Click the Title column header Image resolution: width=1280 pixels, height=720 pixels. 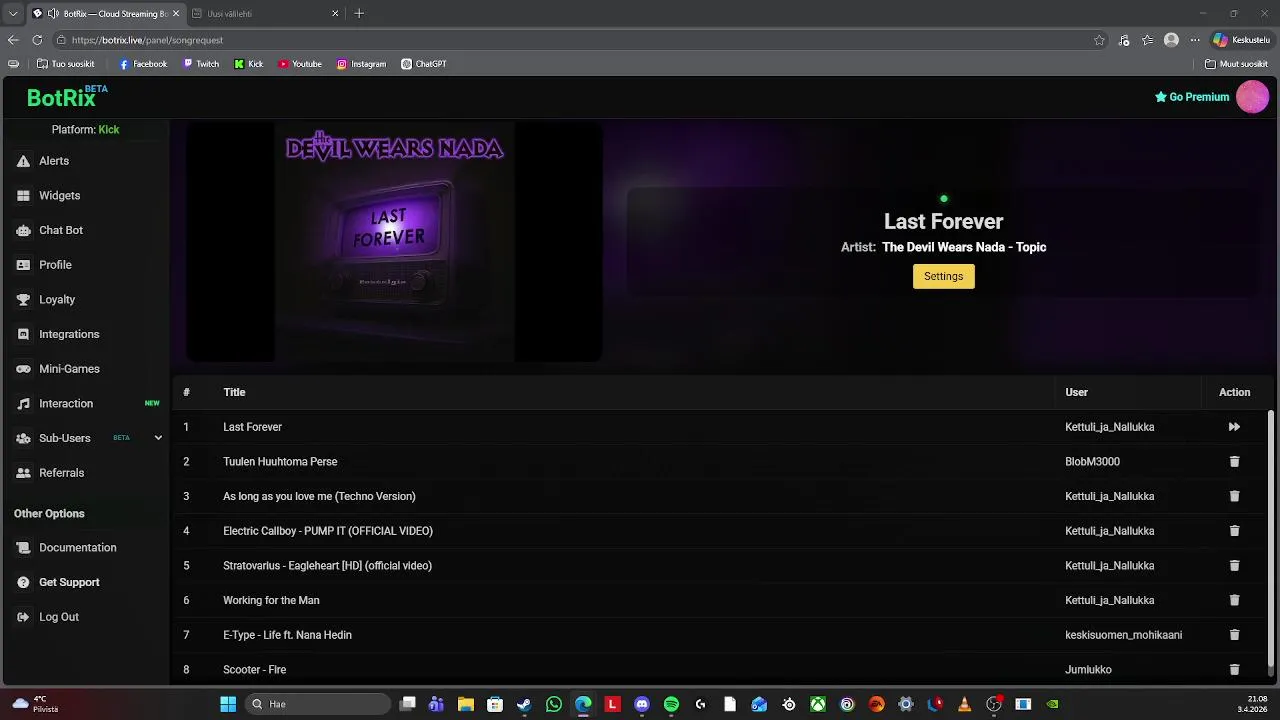pyautogui.click(x=234, y=392)
